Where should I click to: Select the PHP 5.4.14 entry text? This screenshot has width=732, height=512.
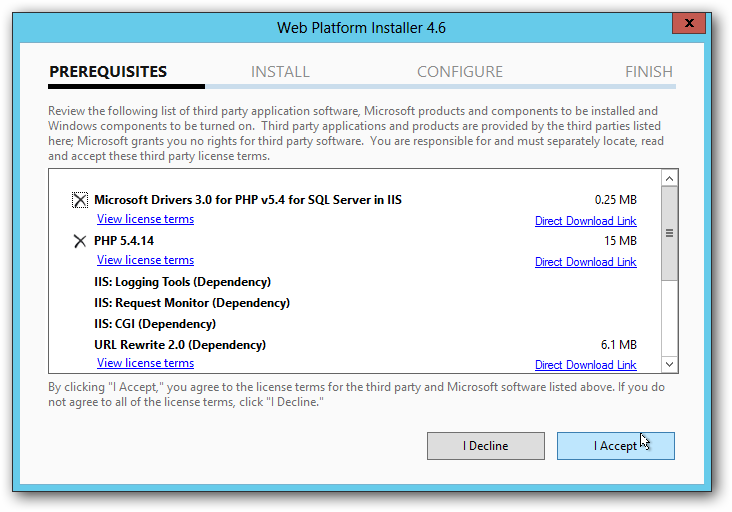124,241
